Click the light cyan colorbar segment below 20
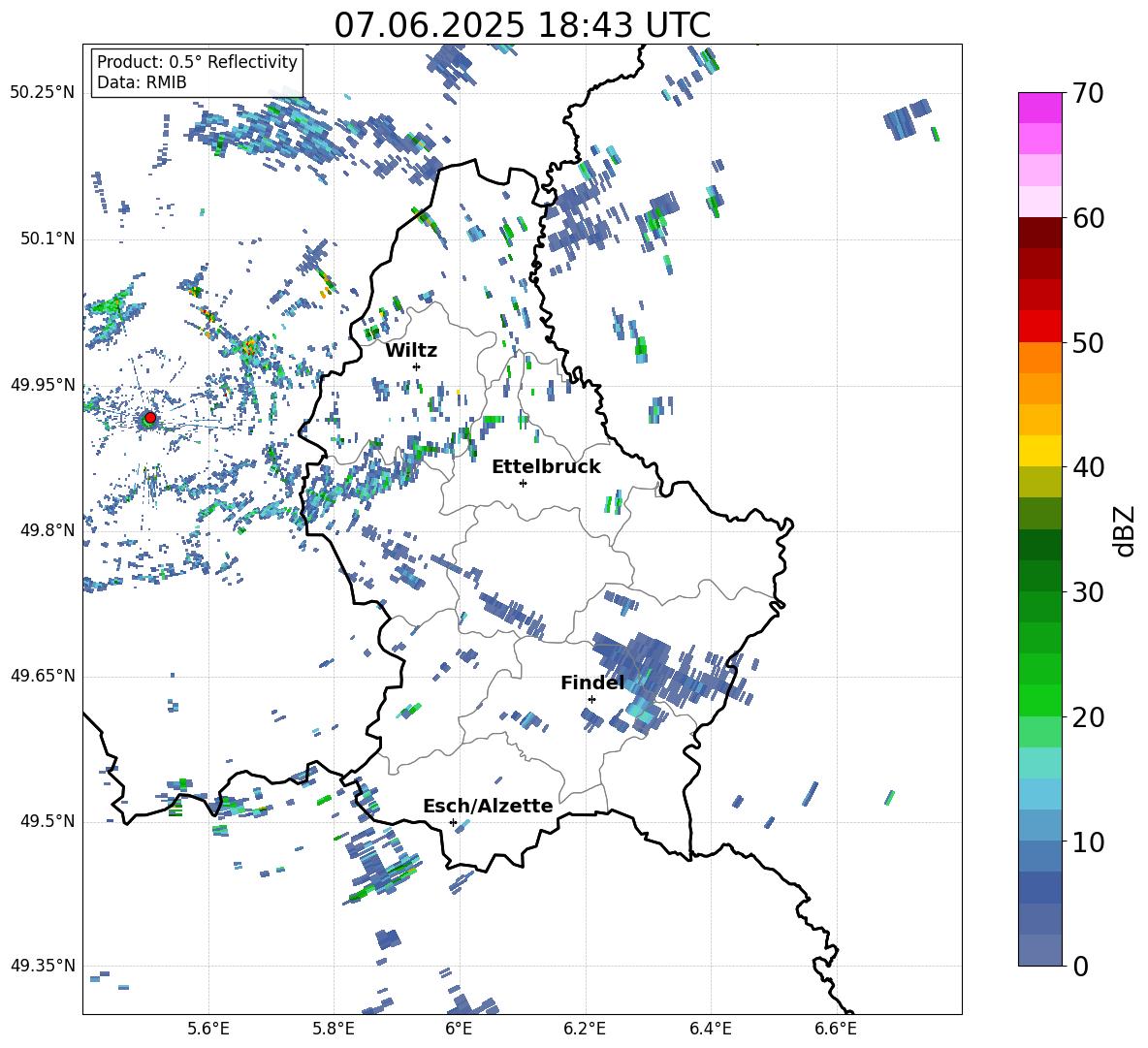The width and height of the screenshot is (1148, 1048). [1040, 763]
